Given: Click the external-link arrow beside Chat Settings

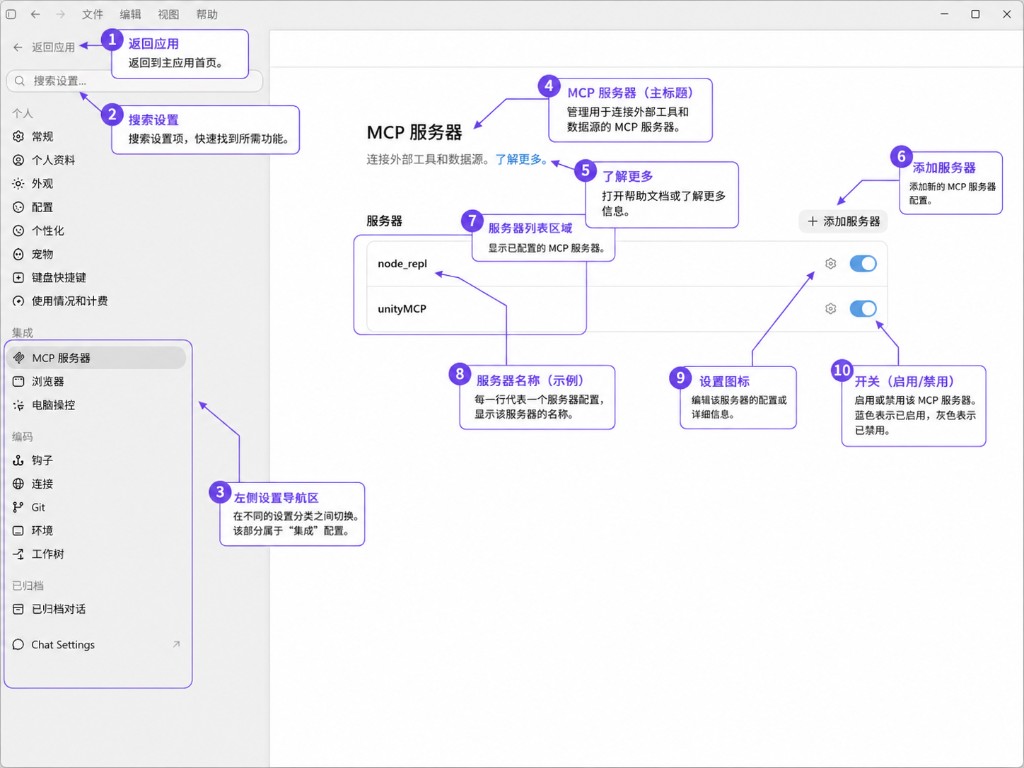Looking at the screenshot, I should tap(176, 644).
